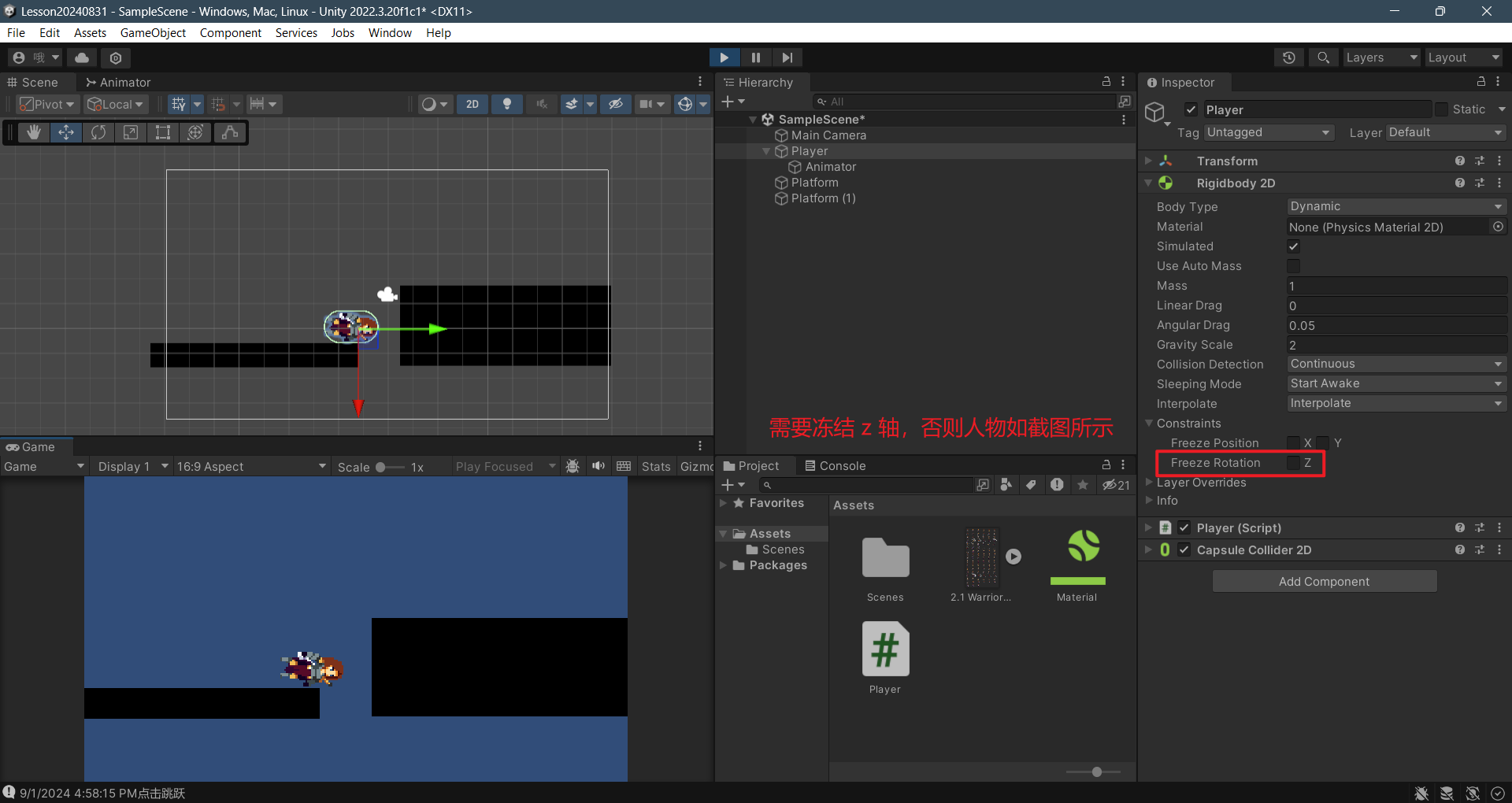Switch to the Console tab
This screenshot has width=1512, height=803.
click(x=835, y=465)
